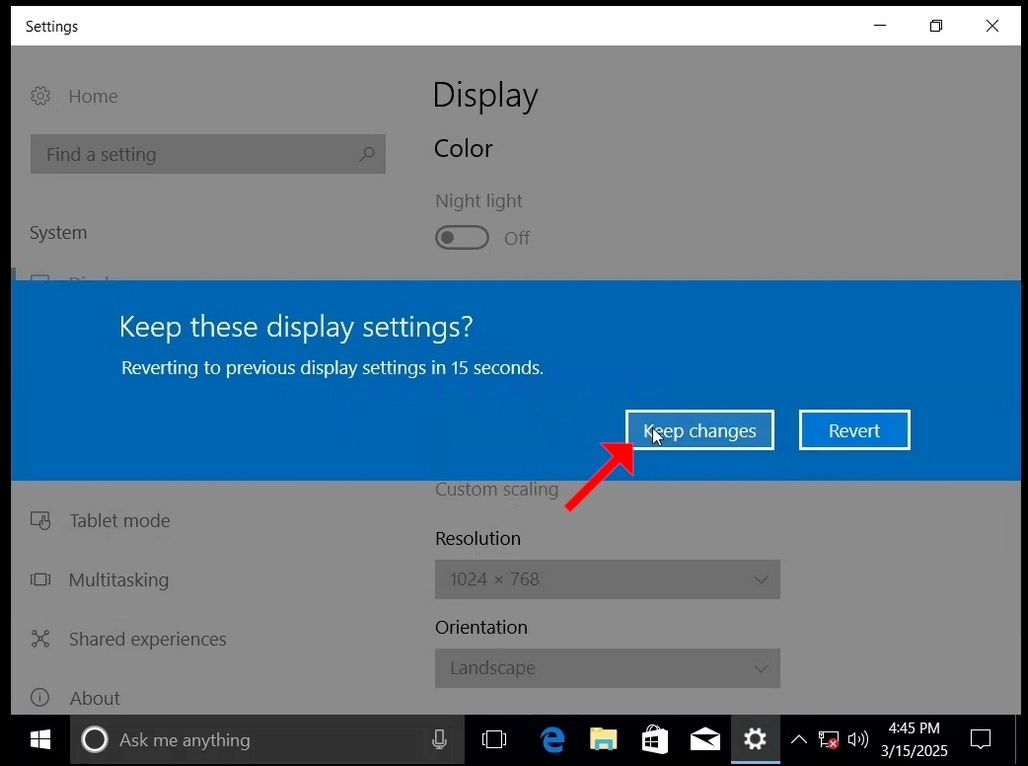Expand the Orientation dropdown set to Landscape
1028x766 pixels.
tap(607, 668)
